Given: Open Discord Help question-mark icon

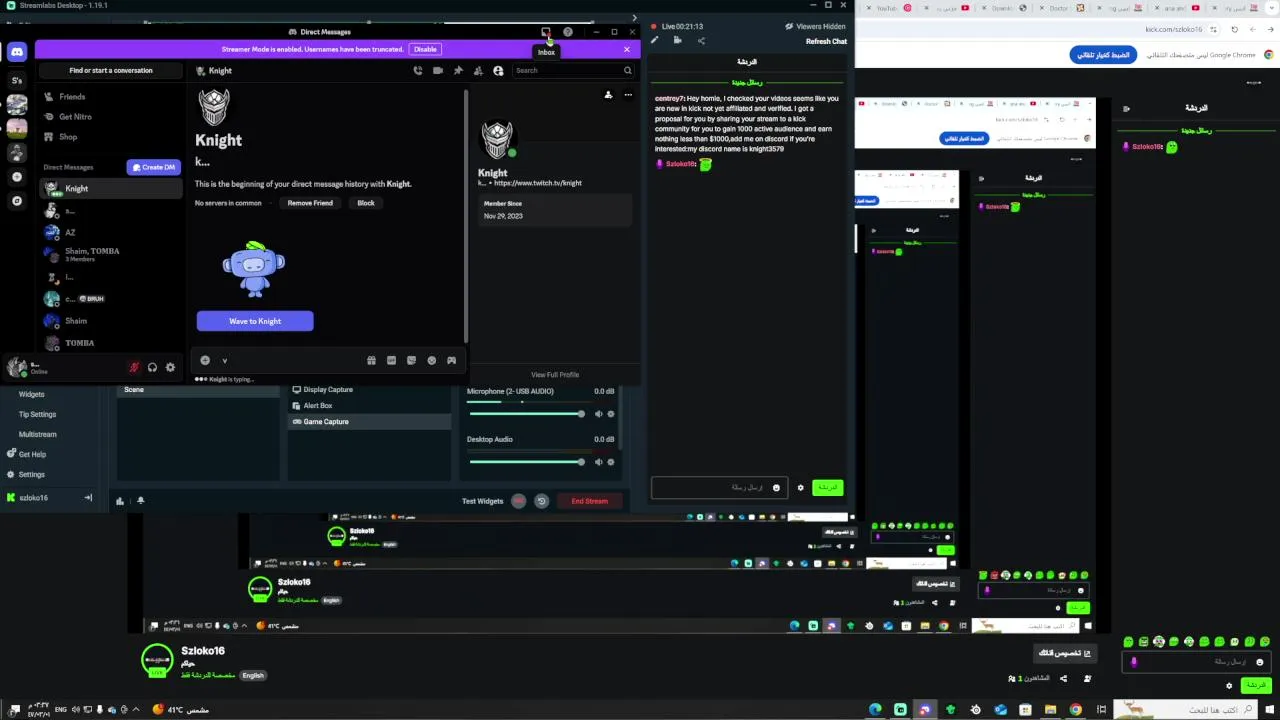Looking at the screenshot, I should [x=568, y=32].
